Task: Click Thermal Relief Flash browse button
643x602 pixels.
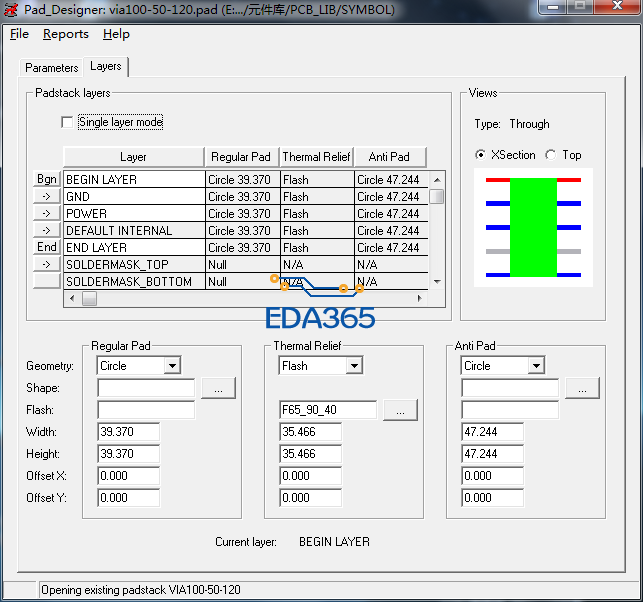Action: pyautogui.click(x=400, y=410)
